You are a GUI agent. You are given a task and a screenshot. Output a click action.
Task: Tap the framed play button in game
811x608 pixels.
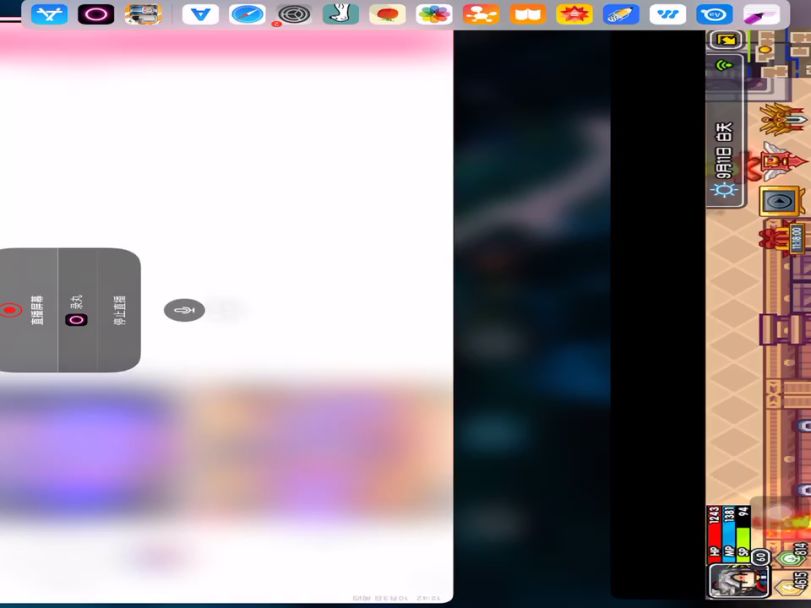[x=778, y=201]
